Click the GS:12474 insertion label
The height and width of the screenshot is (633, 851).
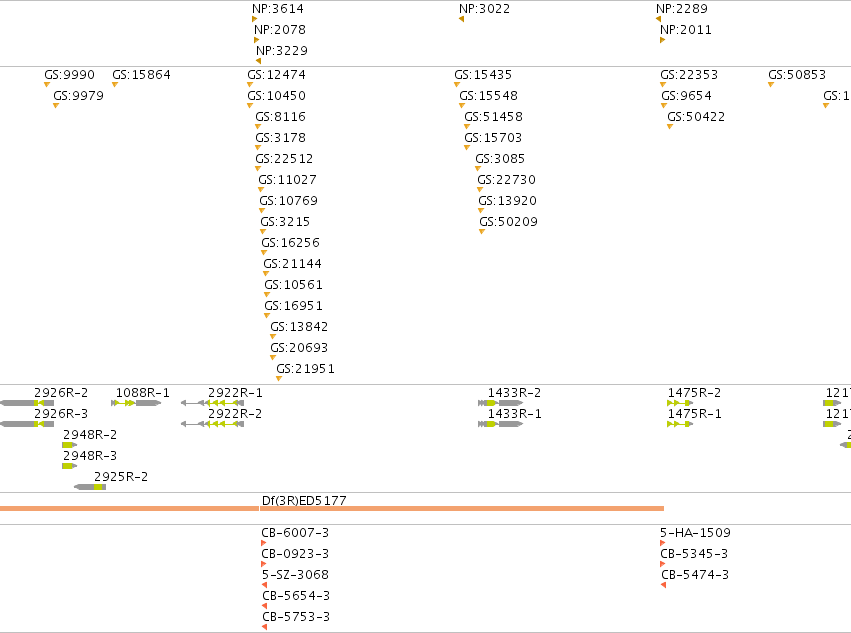click(x=277, y=75)
